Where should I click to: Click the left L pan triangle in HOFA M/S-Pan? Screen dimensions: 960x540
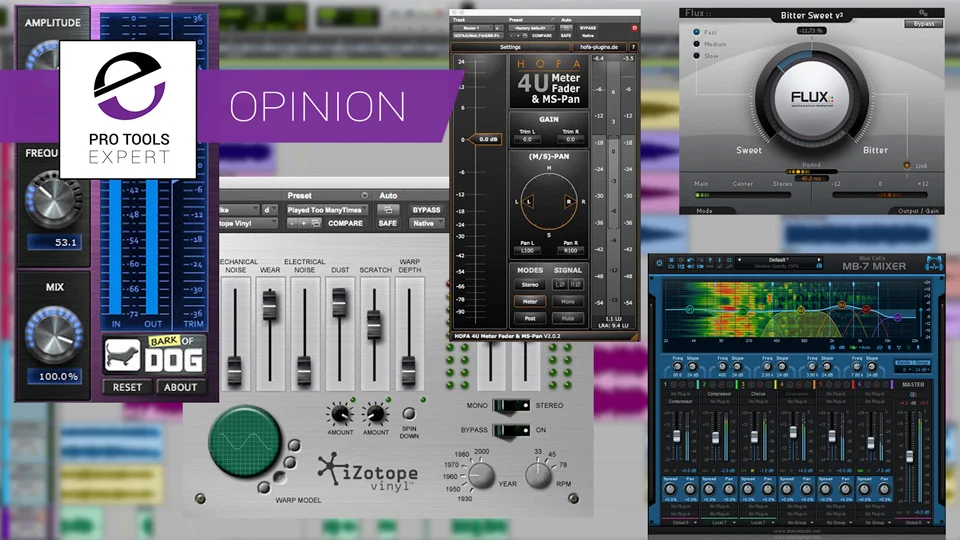(528, 201)
